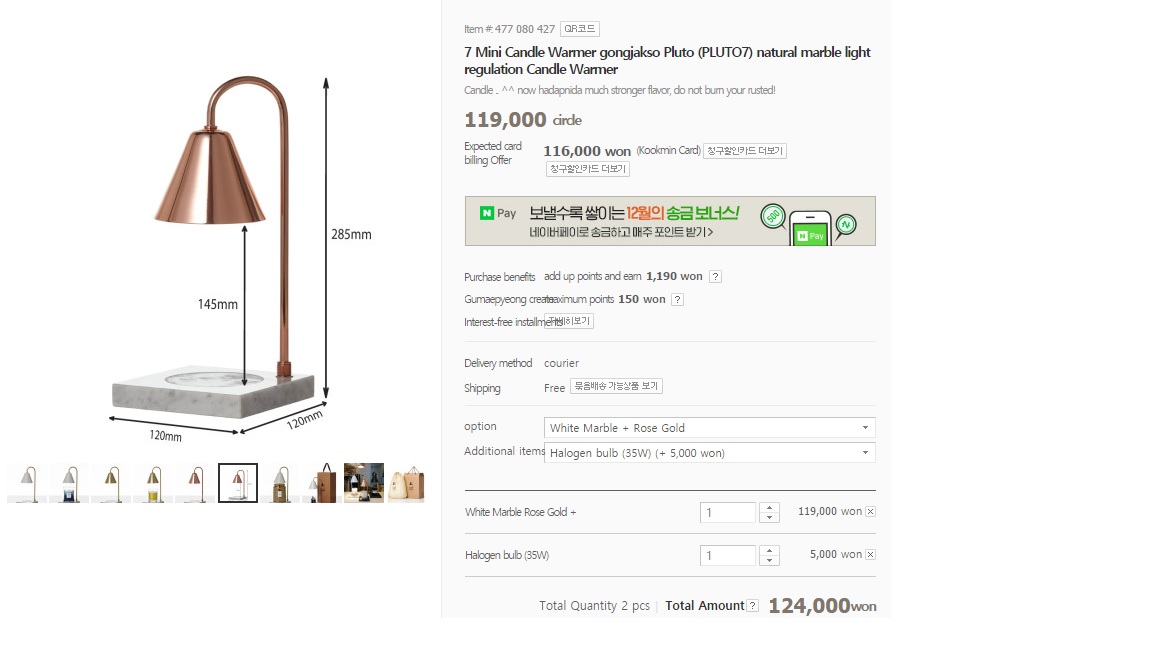This screenshot has width=1152, height=648.
Task: Open the Additional items Halogen bulb dropdown
Action: [709, 453]
